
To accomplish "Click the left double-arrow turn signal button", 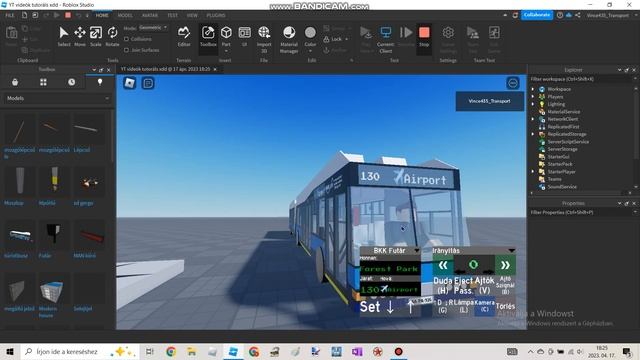I will pos(443,265).
